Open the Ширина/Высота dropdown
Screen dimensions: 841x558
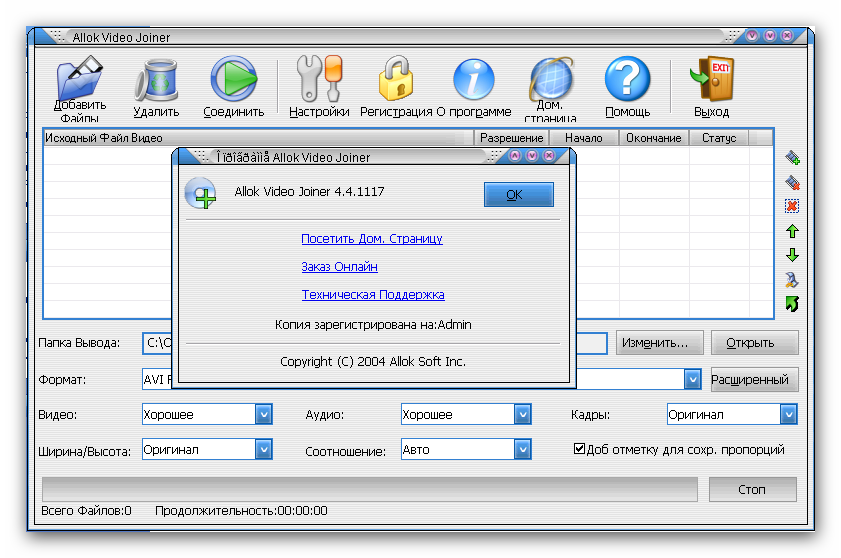[263, 450]
